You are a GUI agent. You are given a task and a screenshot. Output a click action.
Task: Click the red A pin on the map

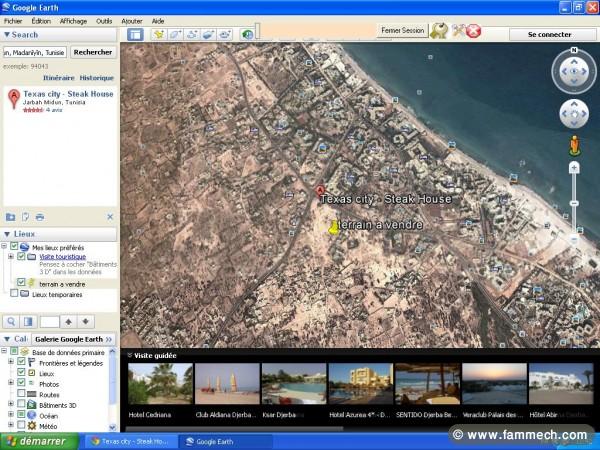click(x=320, y=191)
